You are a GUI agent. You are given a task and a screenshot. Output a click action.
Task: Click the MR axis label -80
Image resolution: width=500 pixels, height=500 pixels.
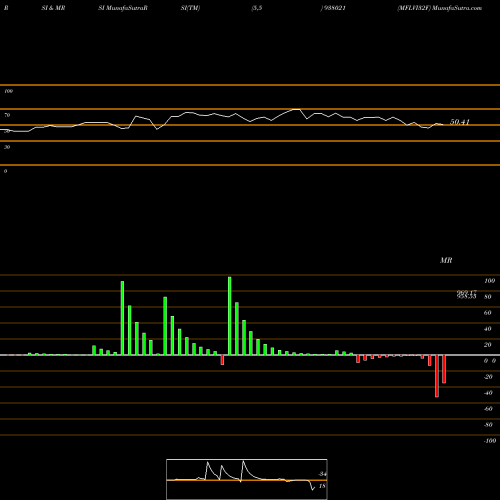[488, 425]
